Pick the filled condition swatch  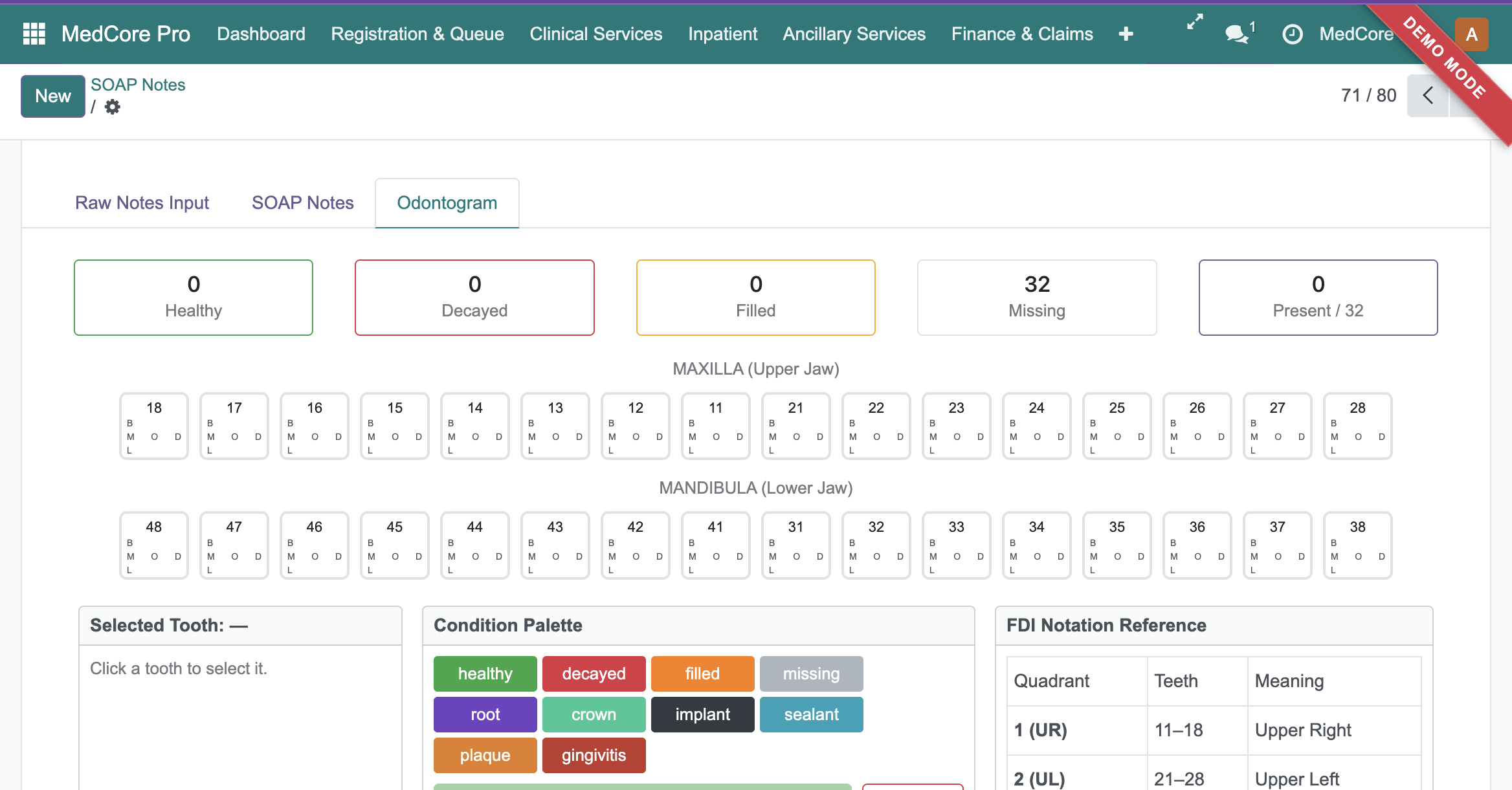(702, 674)
